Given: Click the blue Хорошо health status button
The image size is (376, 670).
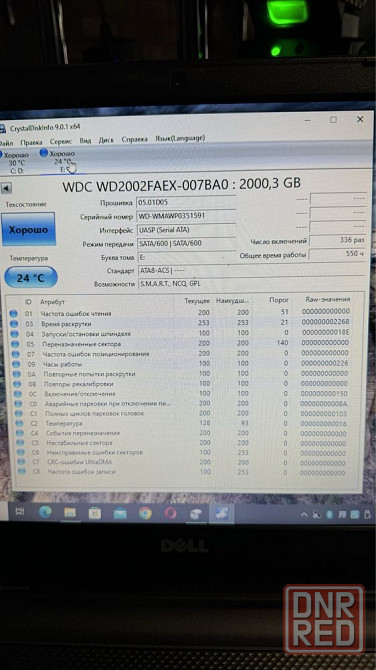Looking at the screenshot, I should (x=29, y=229).
